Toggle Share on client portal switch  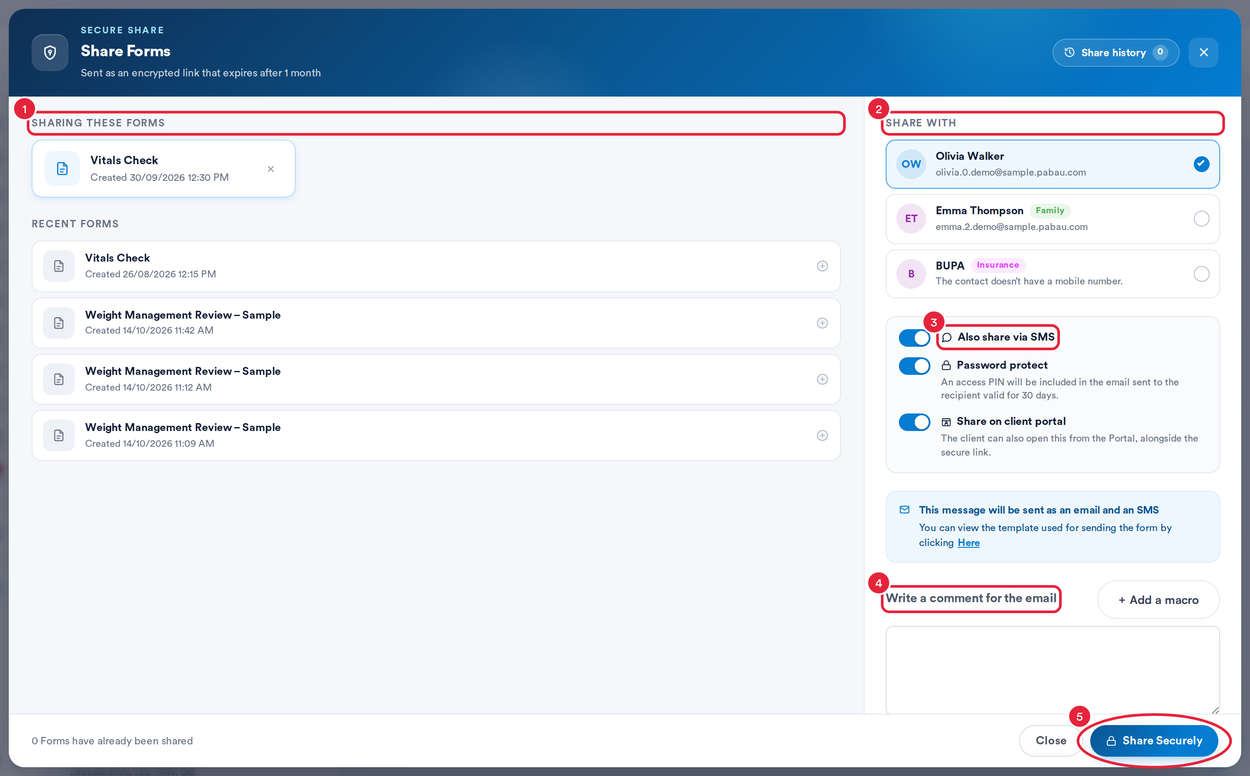click(914, 422)
